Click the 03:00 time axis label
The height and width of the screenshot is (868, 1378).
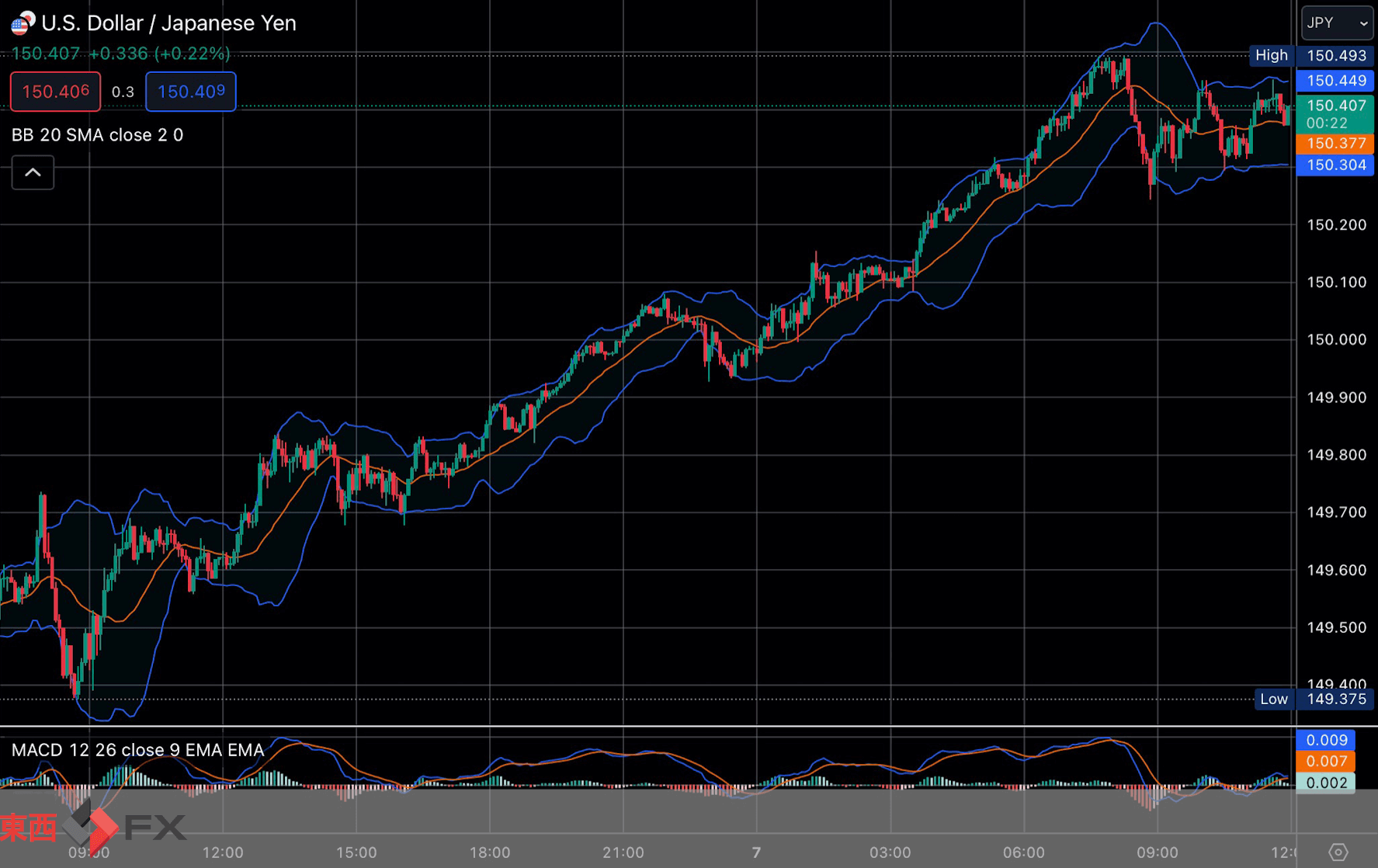[890, 852]
